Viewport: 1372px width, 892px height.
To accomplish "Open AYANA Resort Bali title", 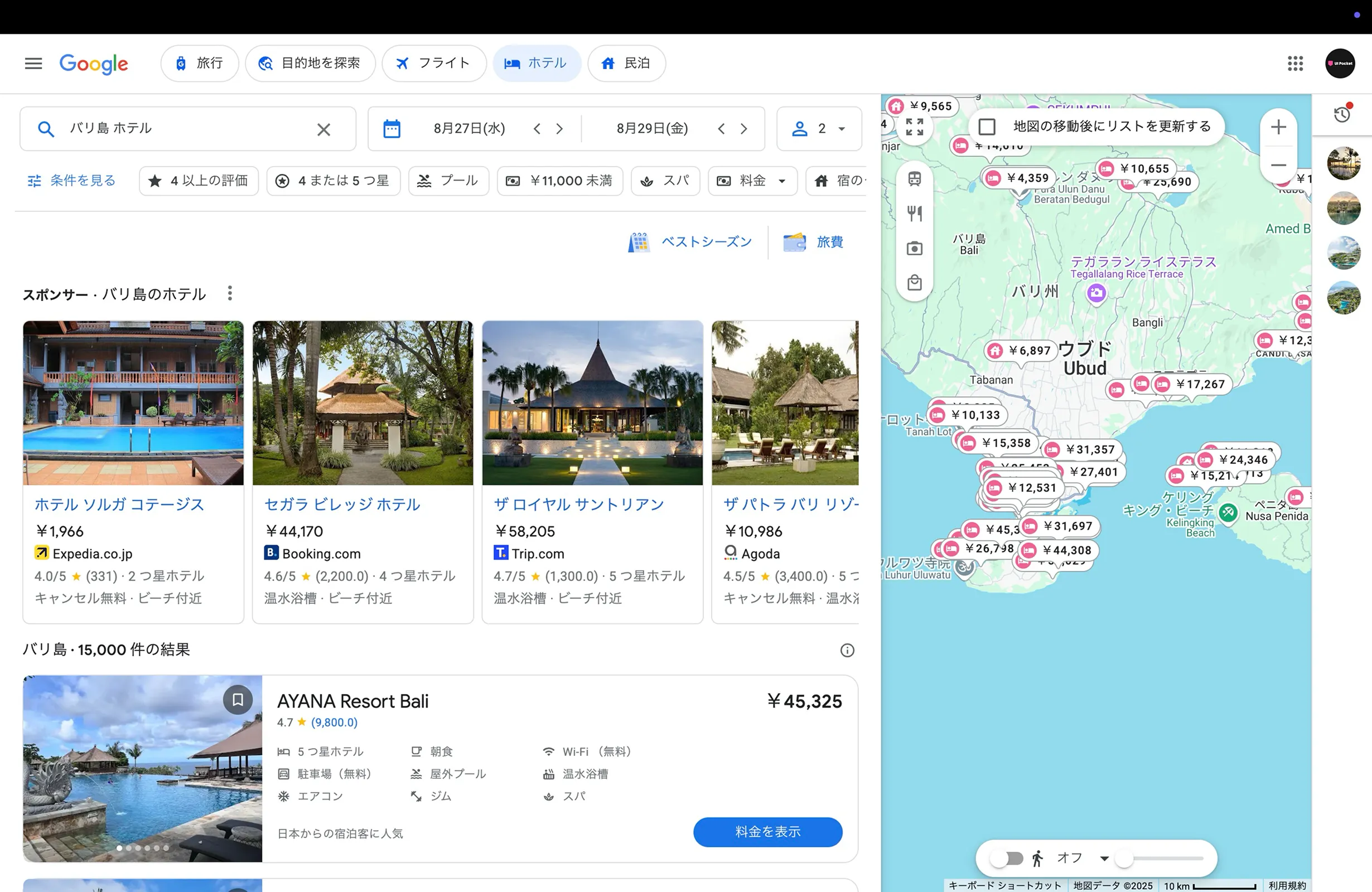I will [x=353, y=701].
